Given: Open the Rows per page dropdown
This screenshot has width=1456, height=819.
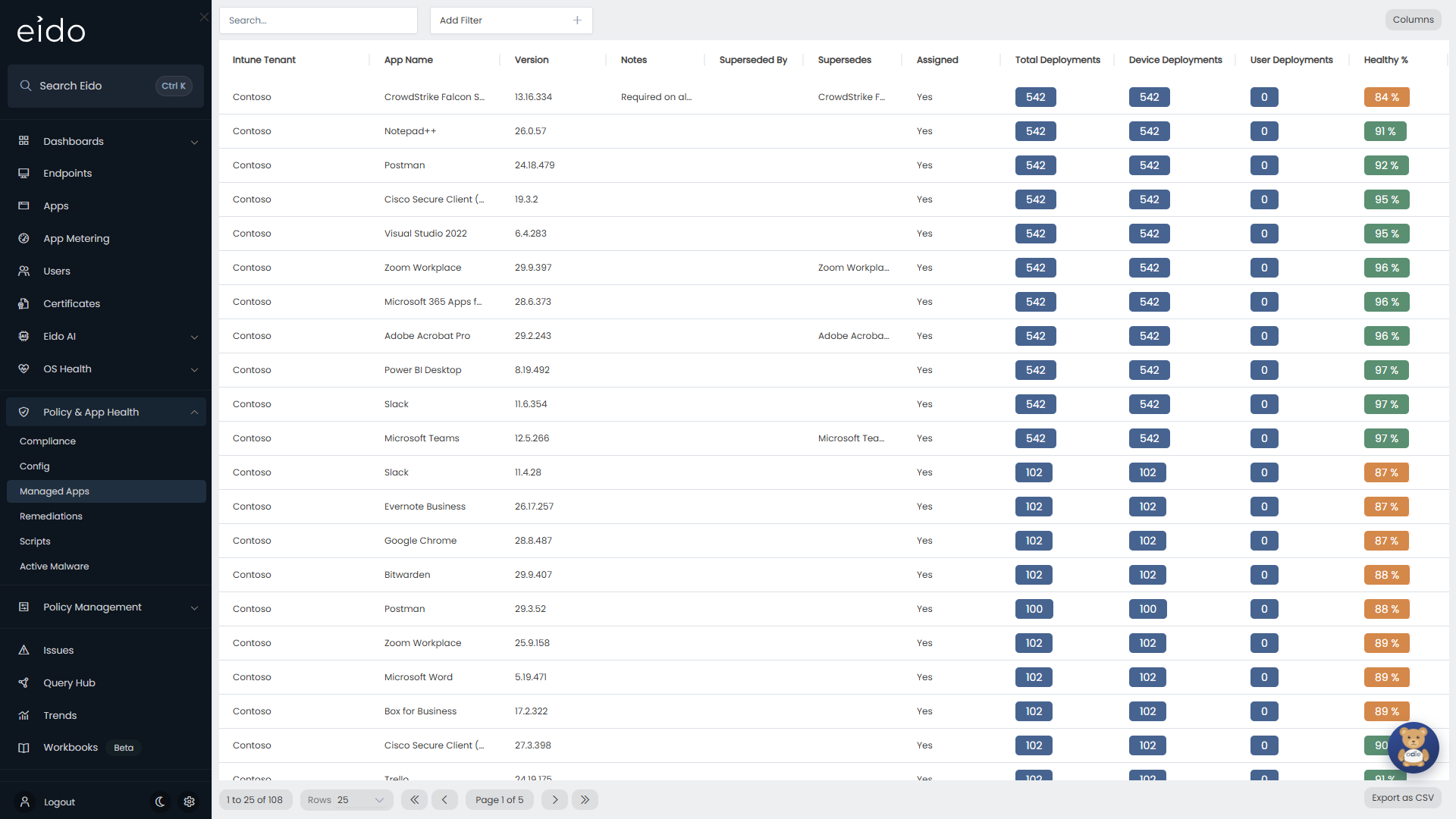Looking at the screenshot, I should (347, 800).
